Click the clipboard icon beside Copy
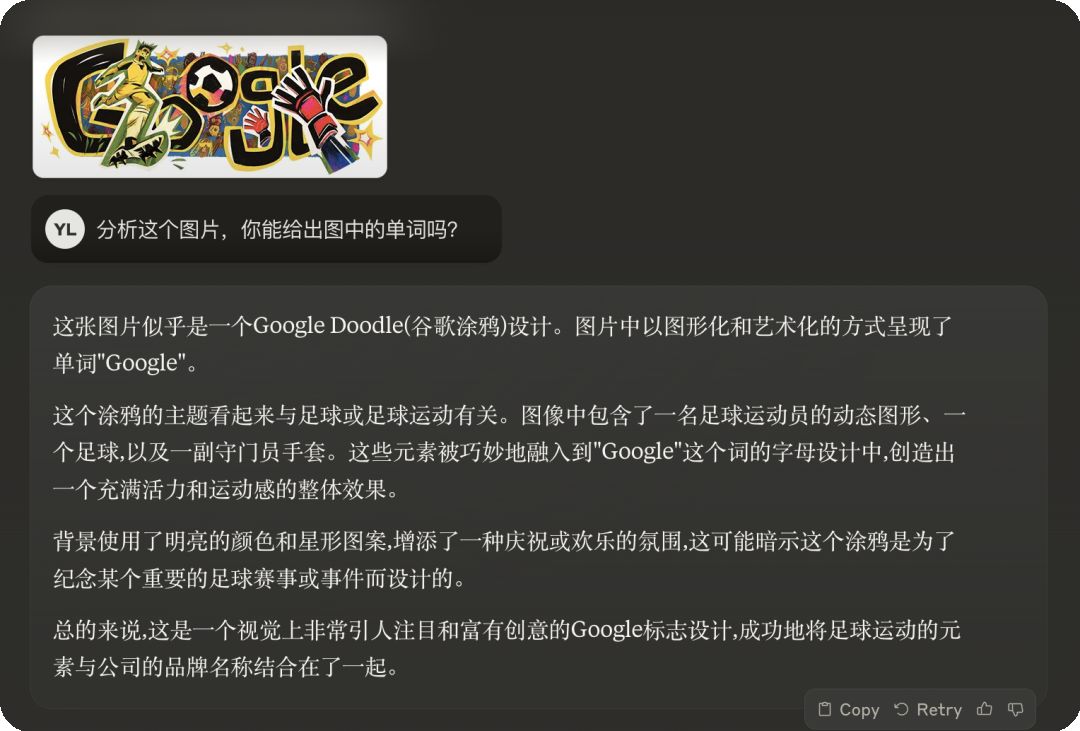The image size is (1080, 731). tap(824, 709)
